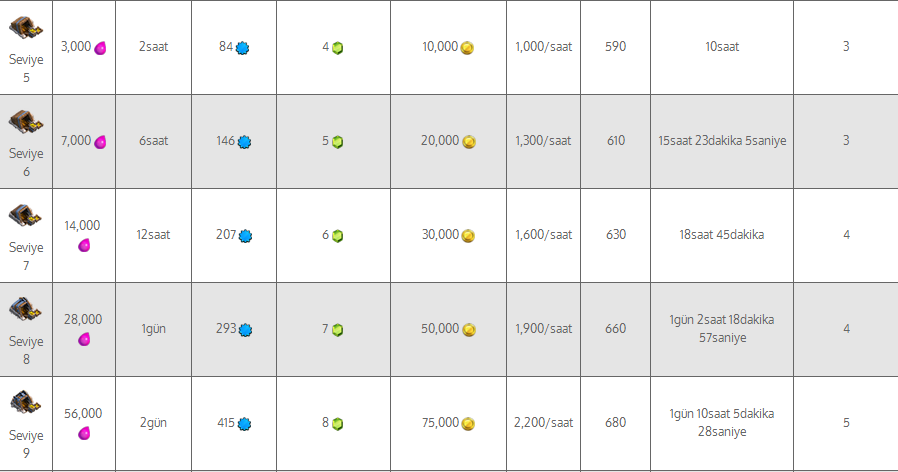Viewport: 898px width, 472px height.
Task: Click the pink elixir drop beside 3,000
Action: (100, 48)
